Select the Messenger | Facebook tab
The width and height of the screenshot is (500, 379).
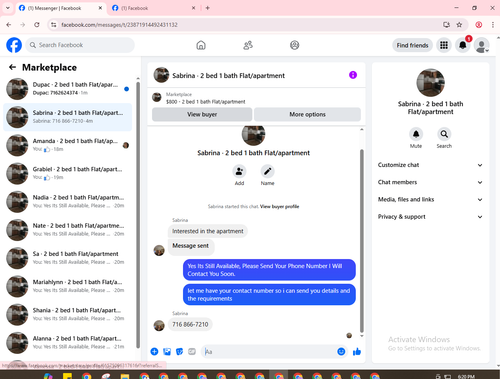[x=60, y=8]
